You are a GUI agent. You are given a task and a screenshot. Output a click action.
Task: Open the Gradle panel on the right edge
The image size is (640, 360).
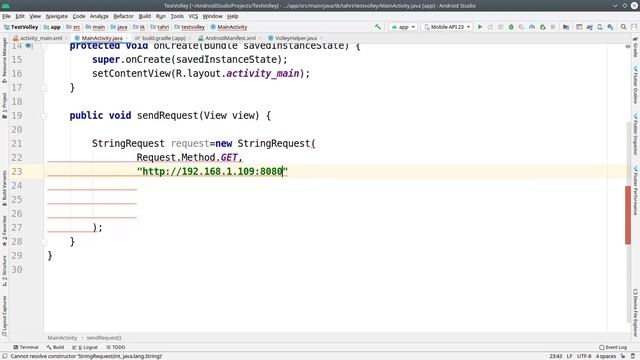pyautogui.click(x=636, y=47)
